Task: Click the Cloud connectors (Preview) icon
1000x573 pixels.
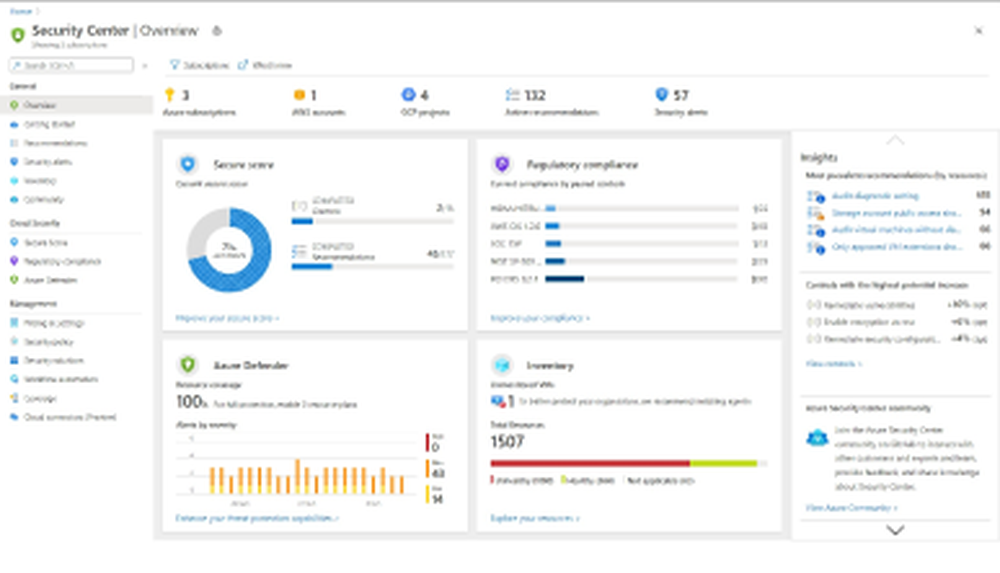Action: 14,417
